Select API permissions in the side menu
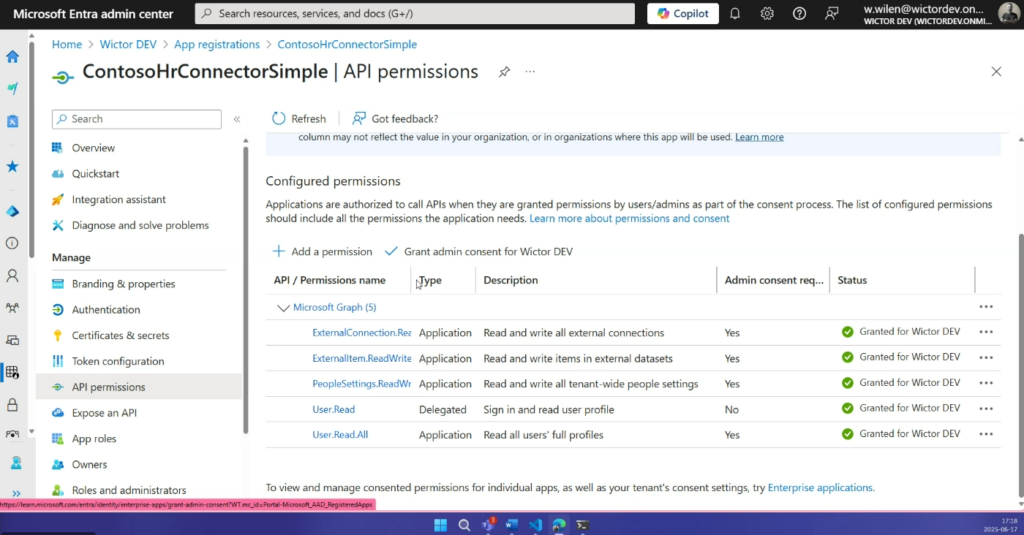Screen dimensions: 1024x535 (138, 387)
